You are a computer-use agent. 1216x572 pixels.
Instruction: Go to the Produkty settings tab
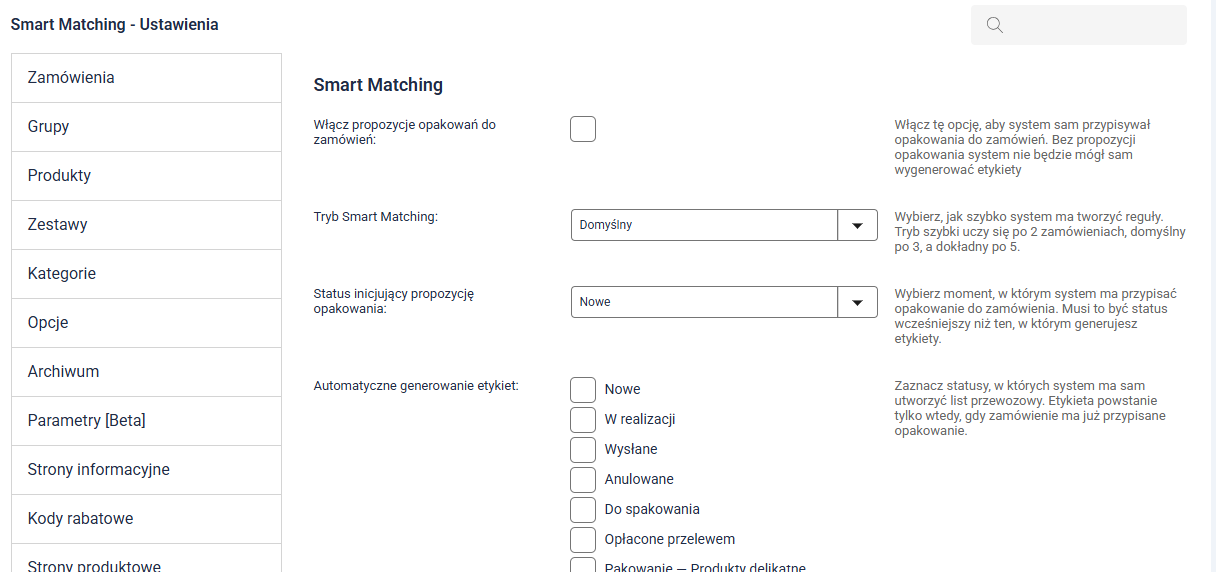point(146,176)
